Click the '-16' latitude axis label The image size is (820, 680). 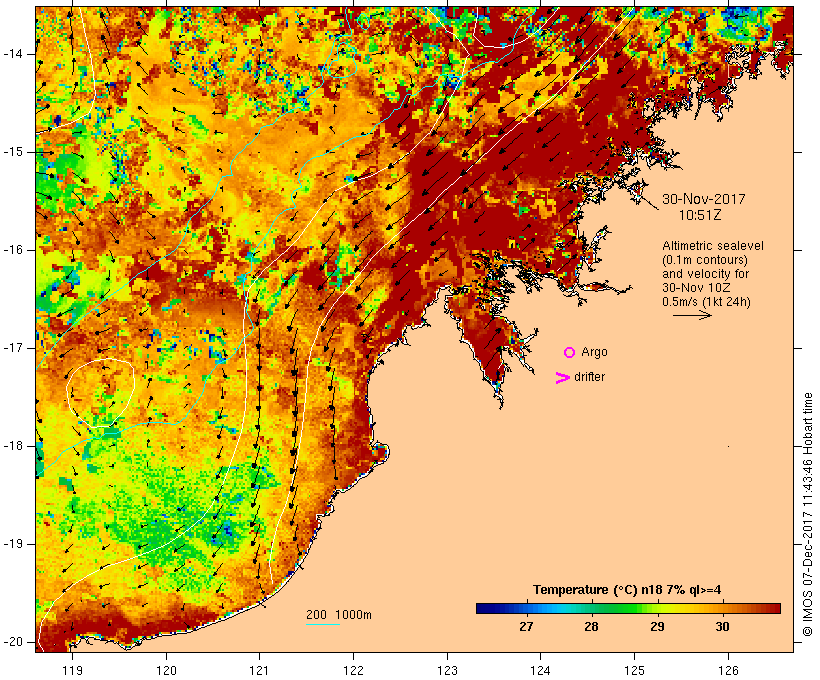click(x=13, y=250)
